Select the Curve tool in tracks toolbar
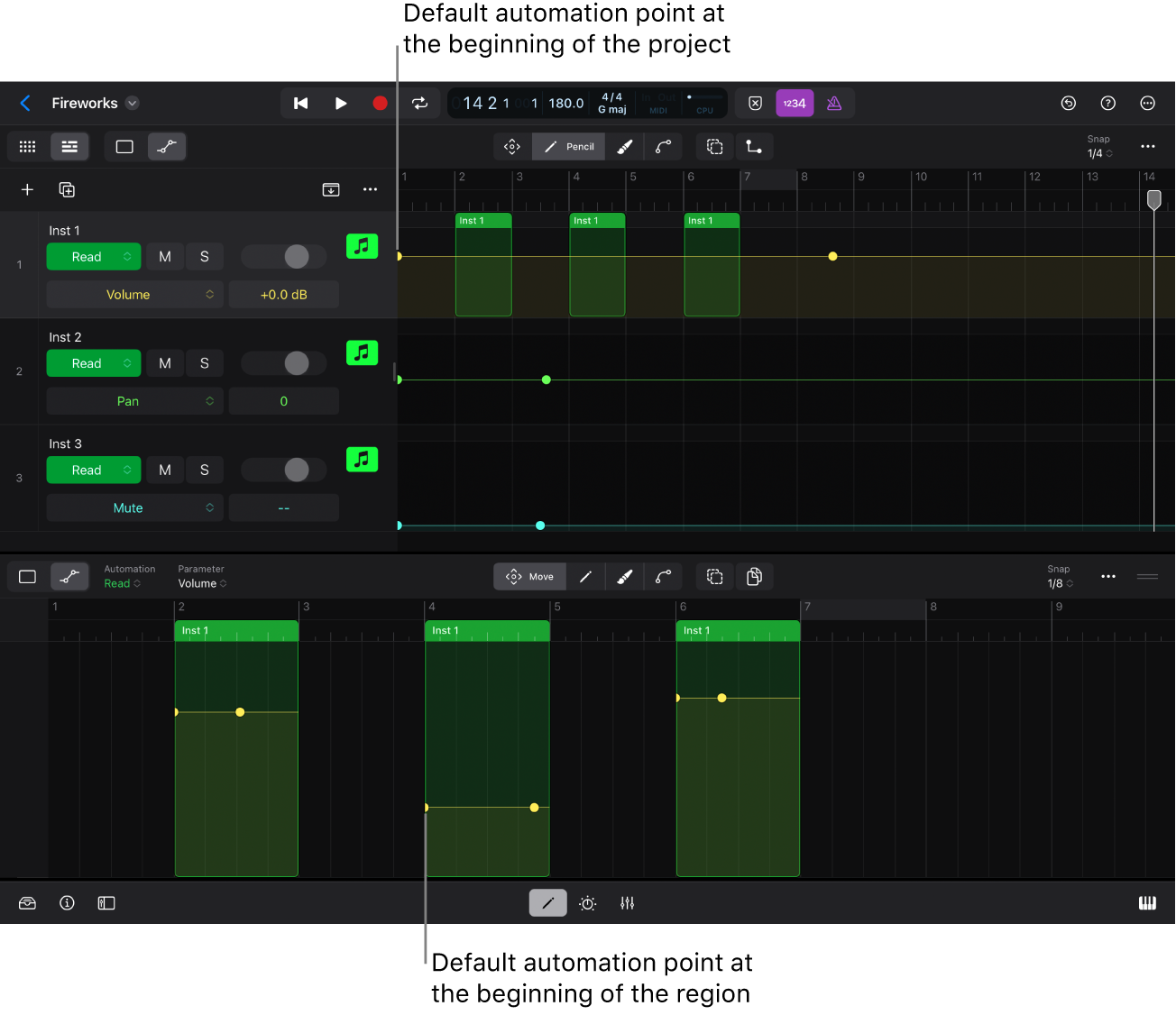The width and height of the screenshot is (1176, 1015). click(663, 147)
